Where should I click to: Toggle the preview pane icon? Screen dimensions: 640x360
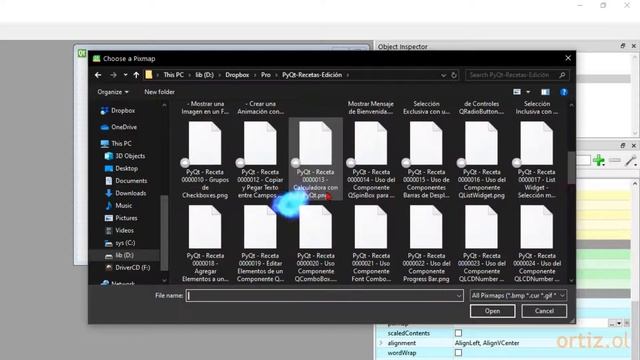[x=545, y=92]
